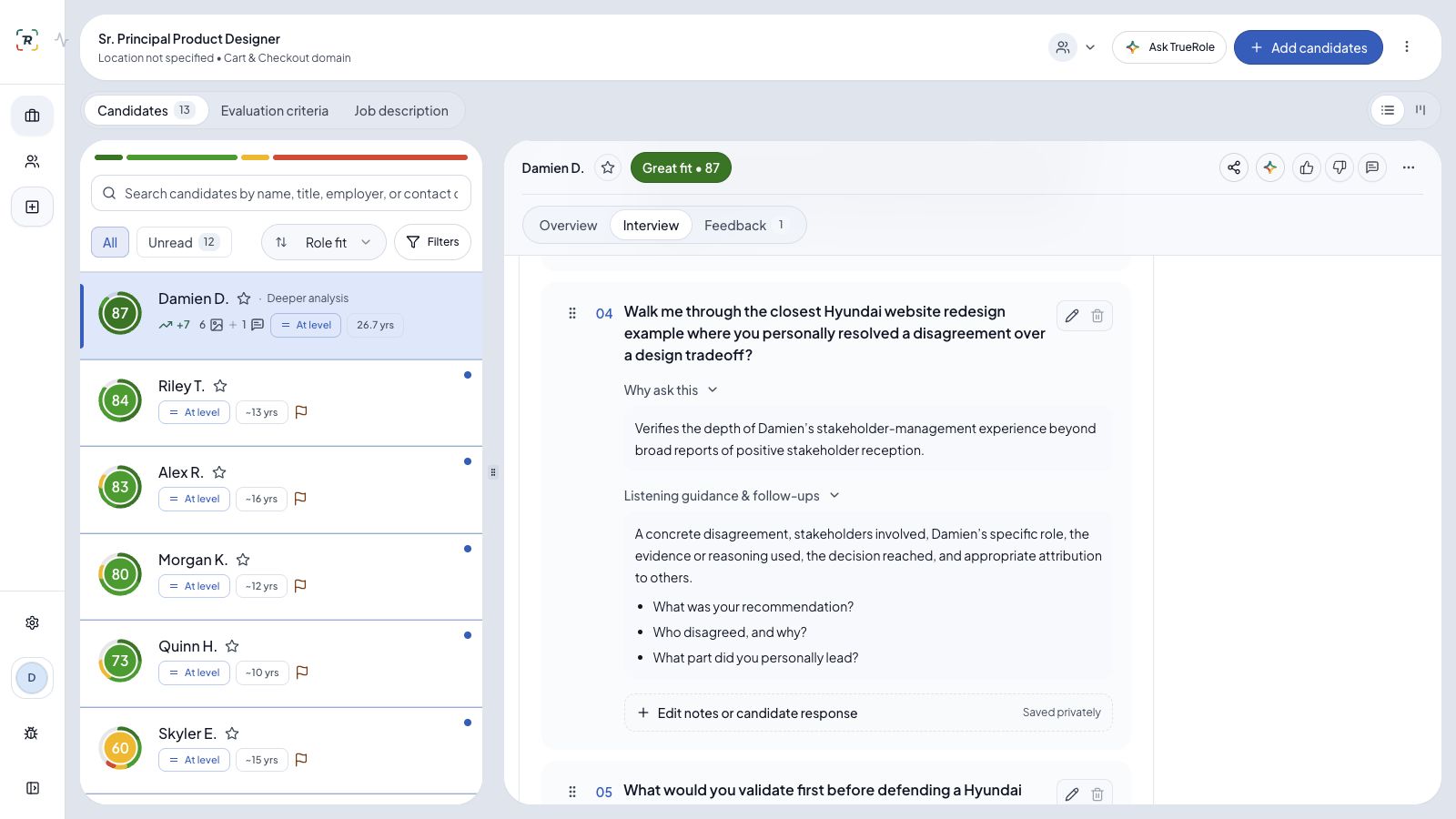The width and height of the screenshot is (1456, 819).
Task: Collapse the Why ask this section
Action: click(671, 390)
